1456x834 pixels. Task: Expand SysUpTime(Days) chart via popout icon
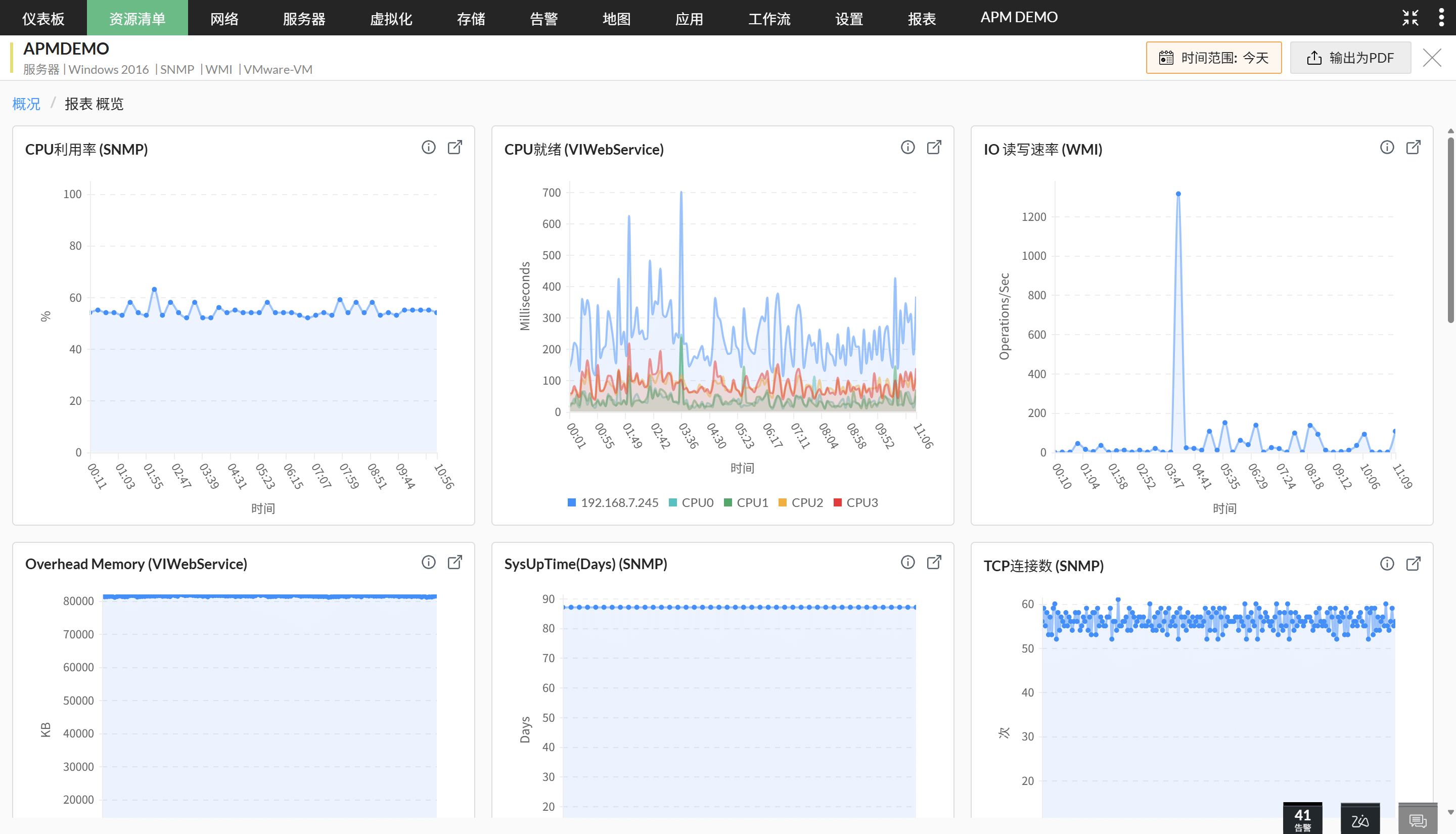point(934,562)
